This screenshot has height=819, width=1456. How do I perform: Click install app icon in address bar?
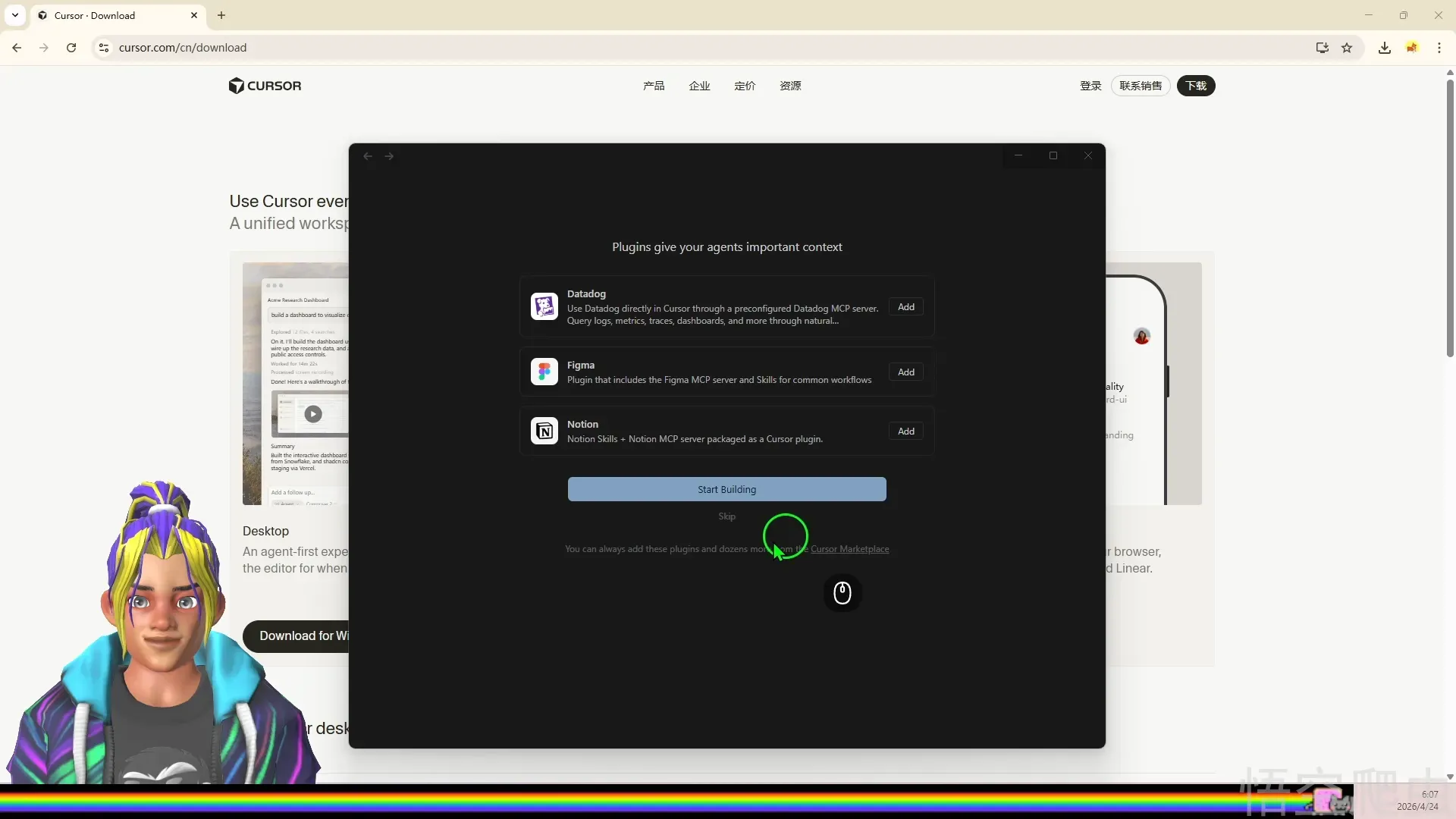coord(1322,48)
